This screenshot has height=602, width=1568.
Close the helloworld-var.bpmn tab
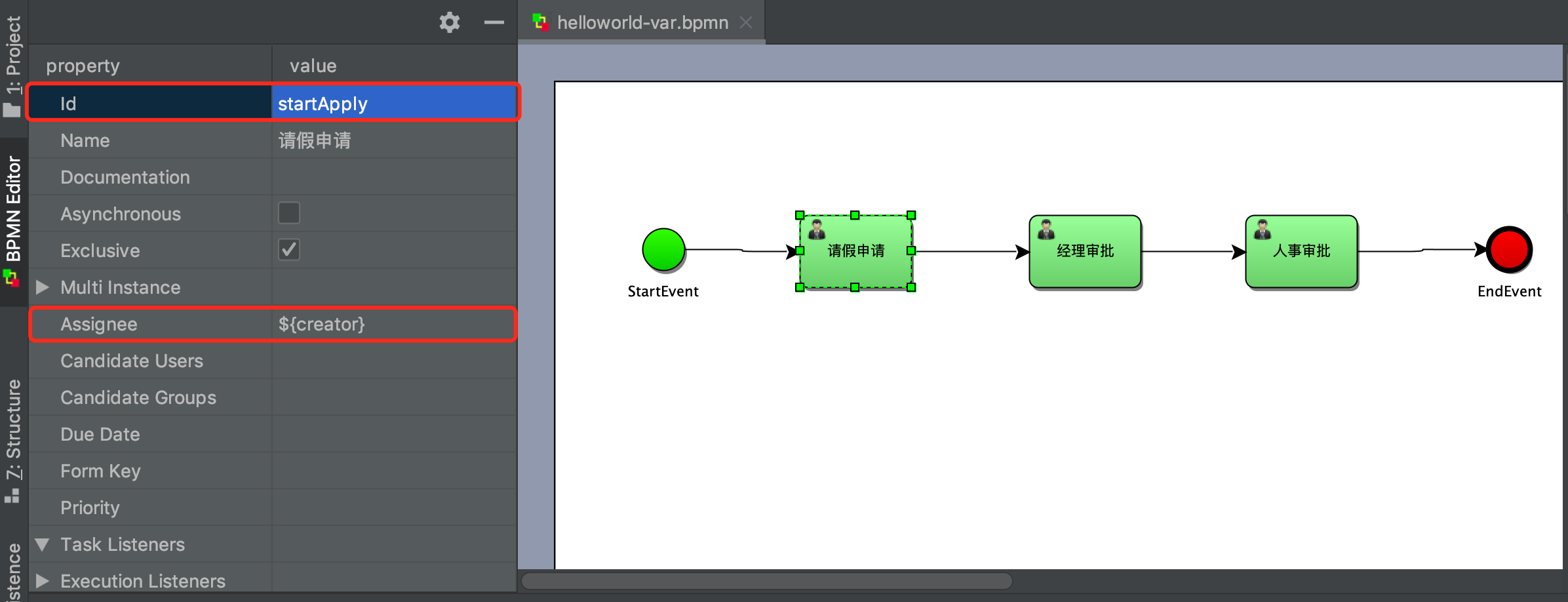[x=746, y=22]
